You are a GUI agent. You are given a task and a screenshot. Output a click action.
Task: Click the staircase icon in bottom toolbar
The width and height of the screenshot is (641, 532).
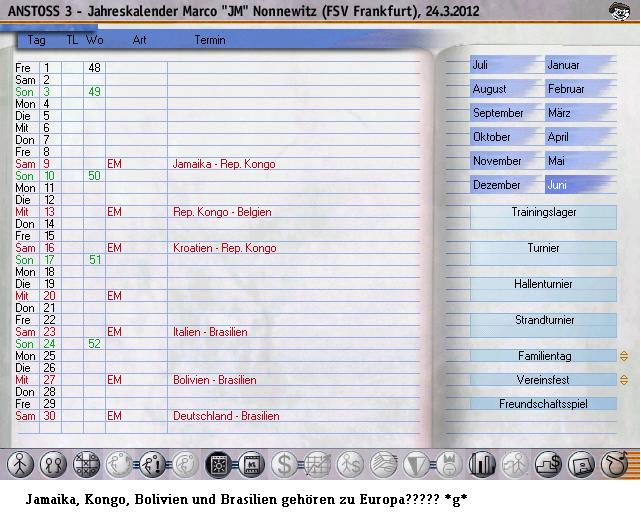[x=548, y=464]
